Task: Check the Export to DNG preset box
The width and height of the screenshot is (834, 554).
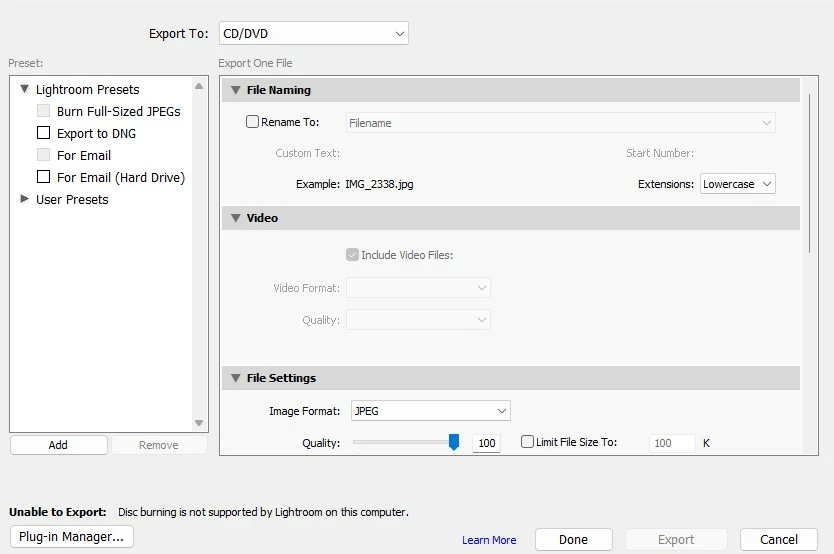Action: tap(44, 132)
